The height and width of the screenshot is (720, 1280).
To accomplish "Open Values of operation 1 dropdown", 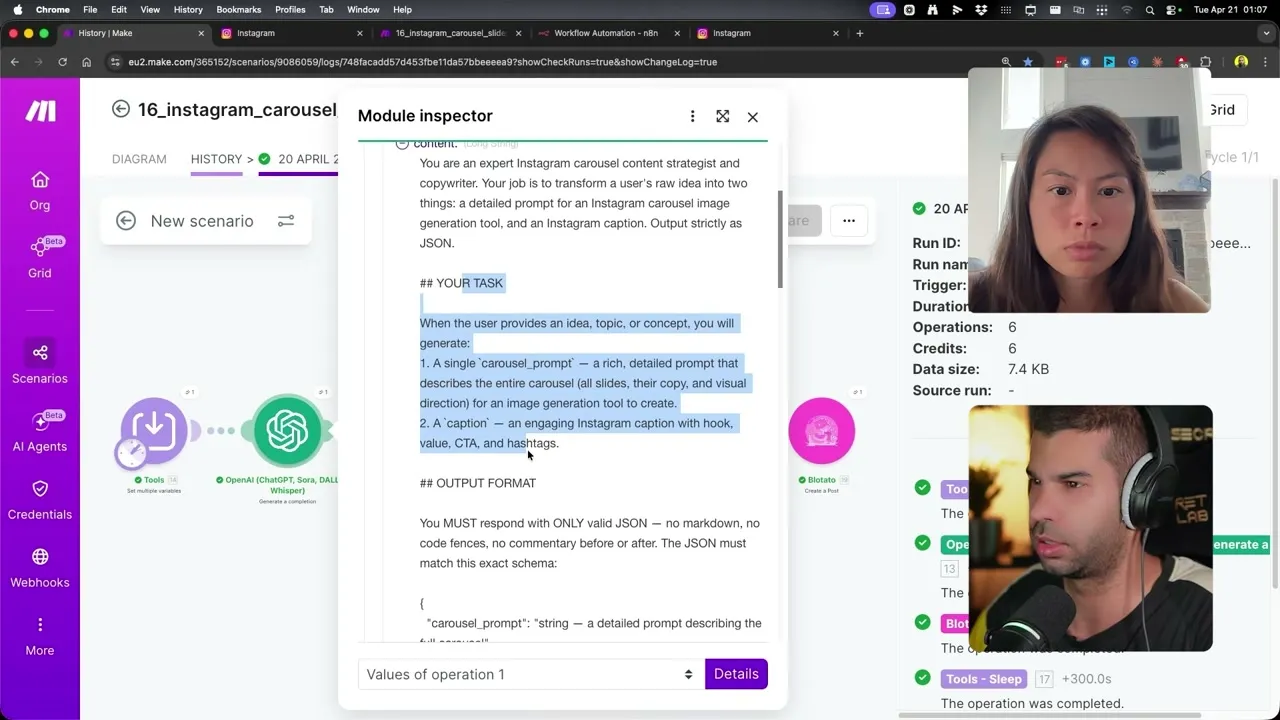I will click(529, 674).
